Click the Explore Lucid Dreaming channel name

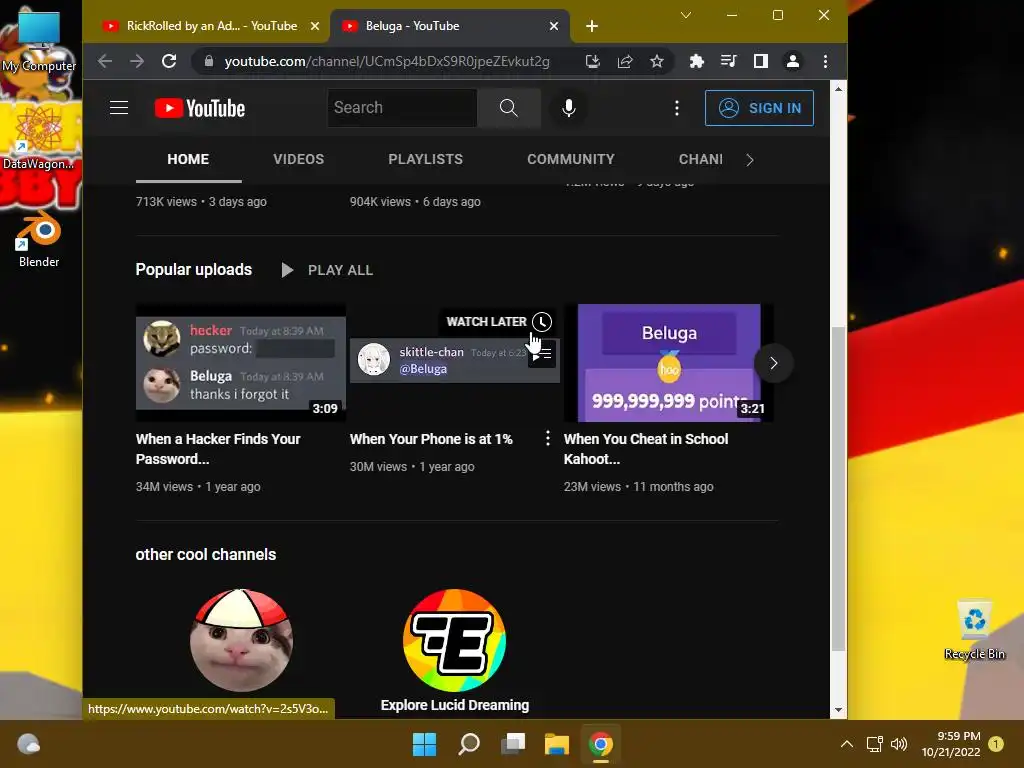(x=455, y=705)
